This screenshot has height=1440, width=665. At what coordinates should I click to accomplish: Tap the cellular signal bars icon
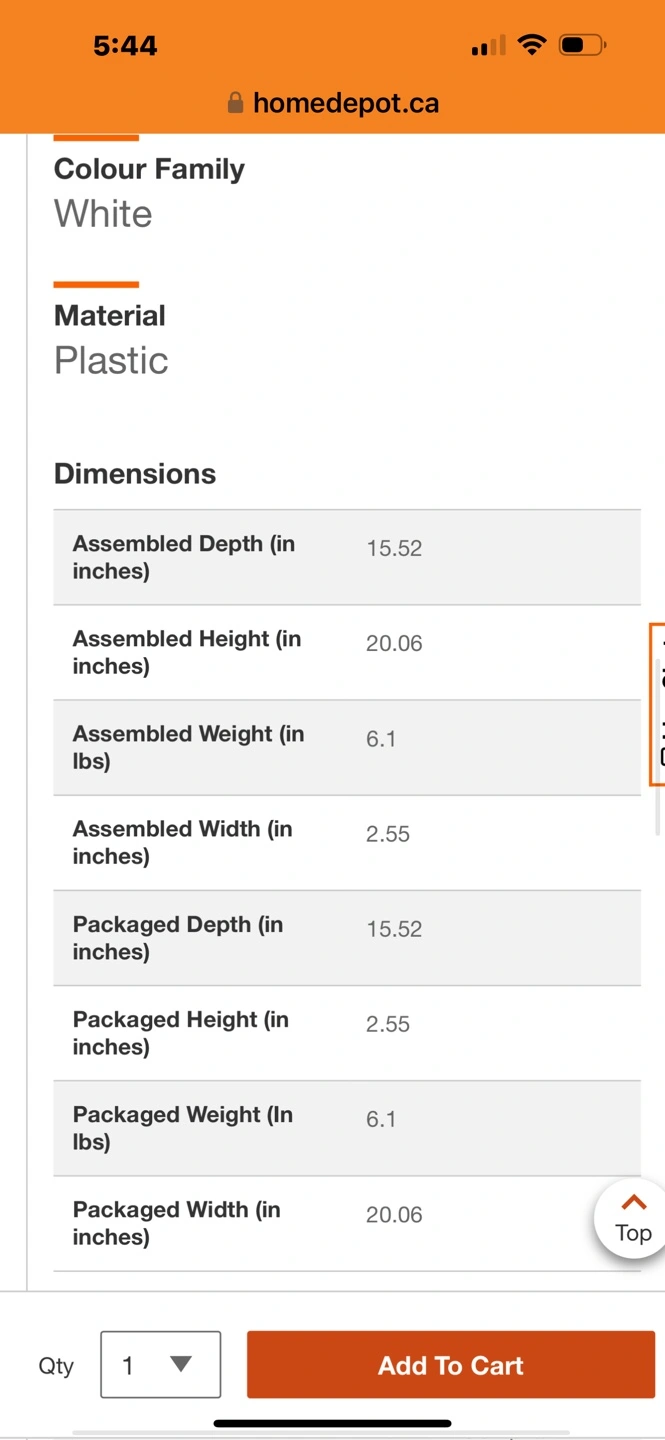[x=488, y=46]
